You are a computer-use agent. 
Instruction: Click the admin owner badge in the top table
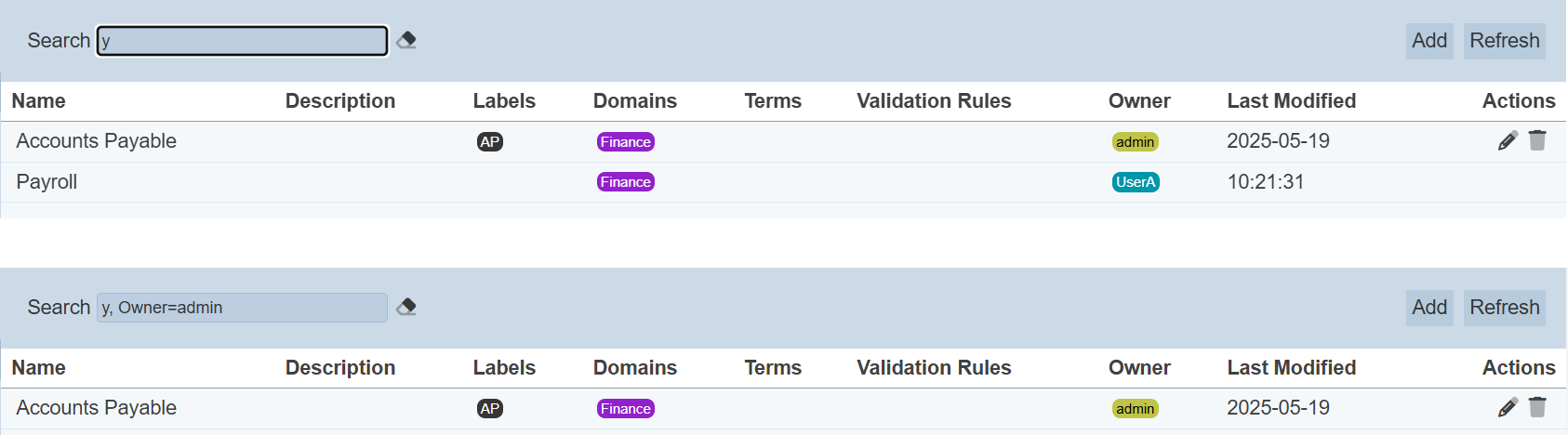pyautogui.click(x=1136, y=142)
